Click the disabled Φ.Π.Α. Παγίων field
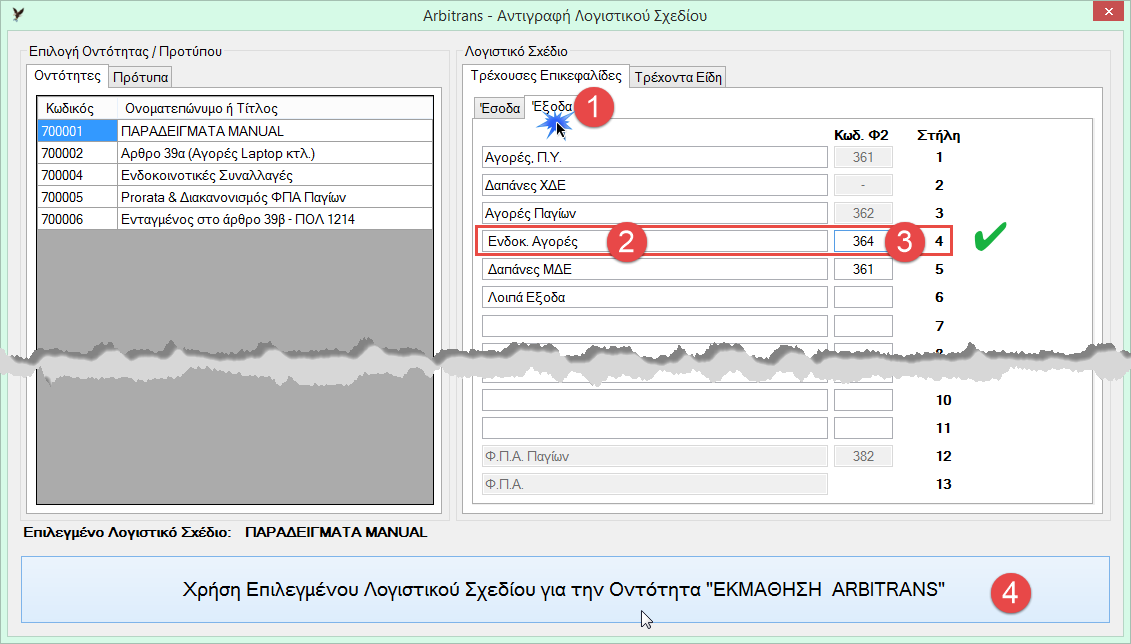Image resolution: width=1131 pixels, height=644 pixels. point(654,456)
